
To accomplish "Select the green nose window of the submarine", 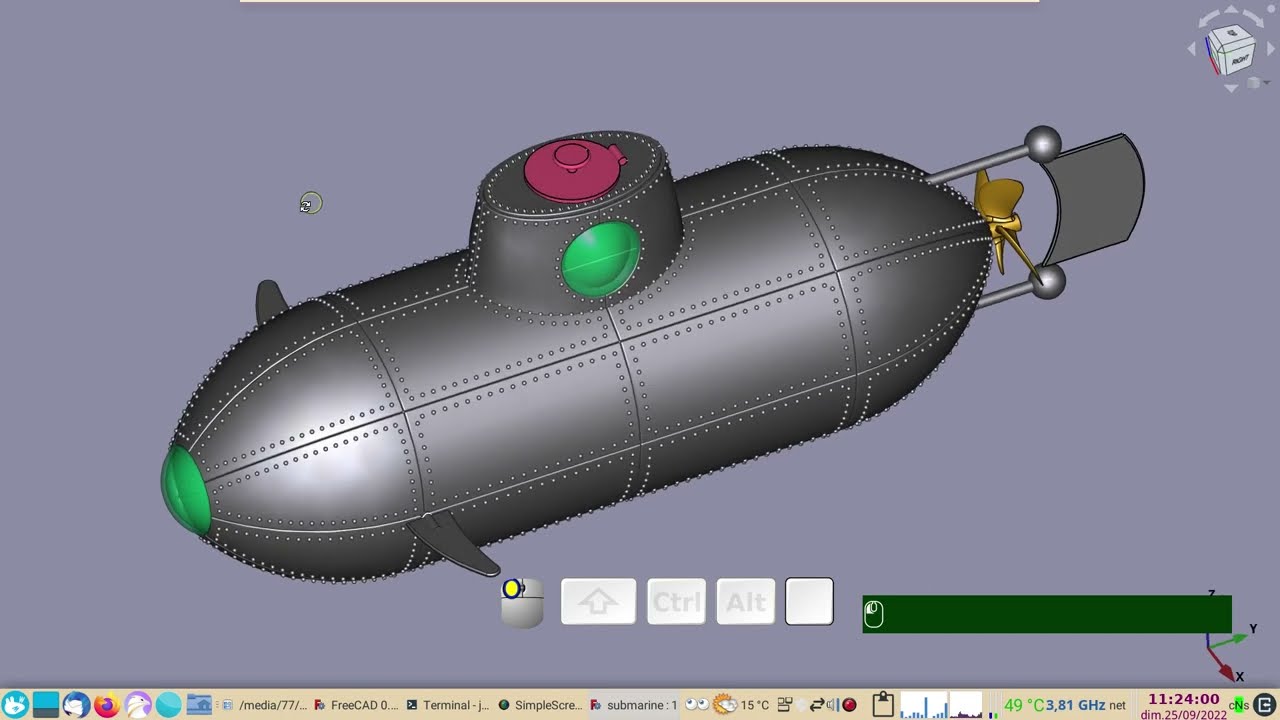I will (x=186, y=491).
